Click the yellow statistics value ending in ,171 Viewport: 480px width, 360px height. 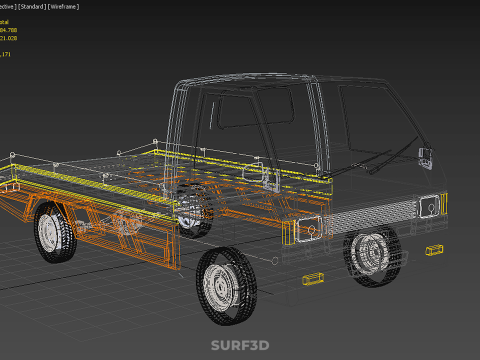pos(5,54)
